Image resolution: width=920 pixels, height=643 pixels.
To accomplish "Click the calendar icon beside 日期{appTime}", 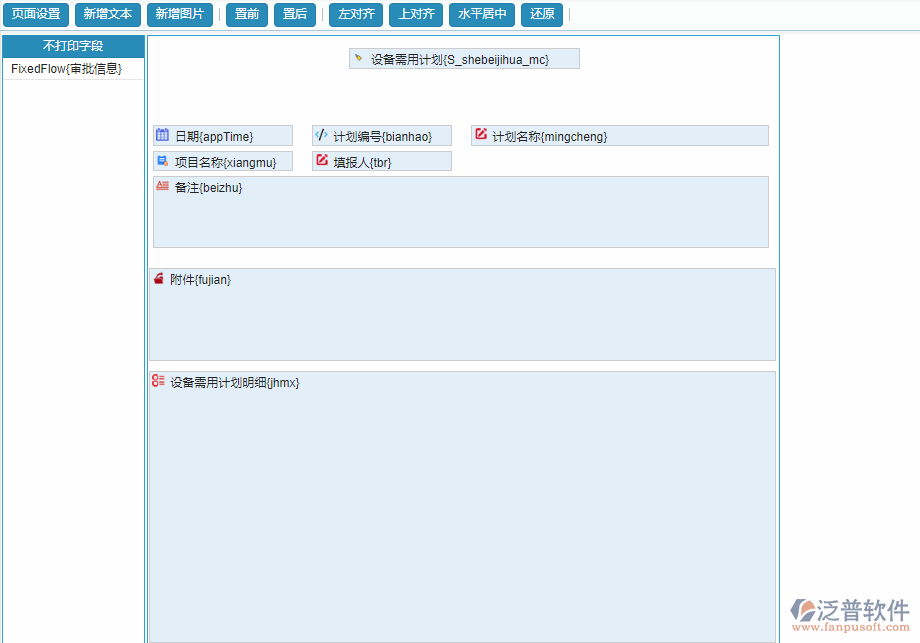I will point(161,134).
